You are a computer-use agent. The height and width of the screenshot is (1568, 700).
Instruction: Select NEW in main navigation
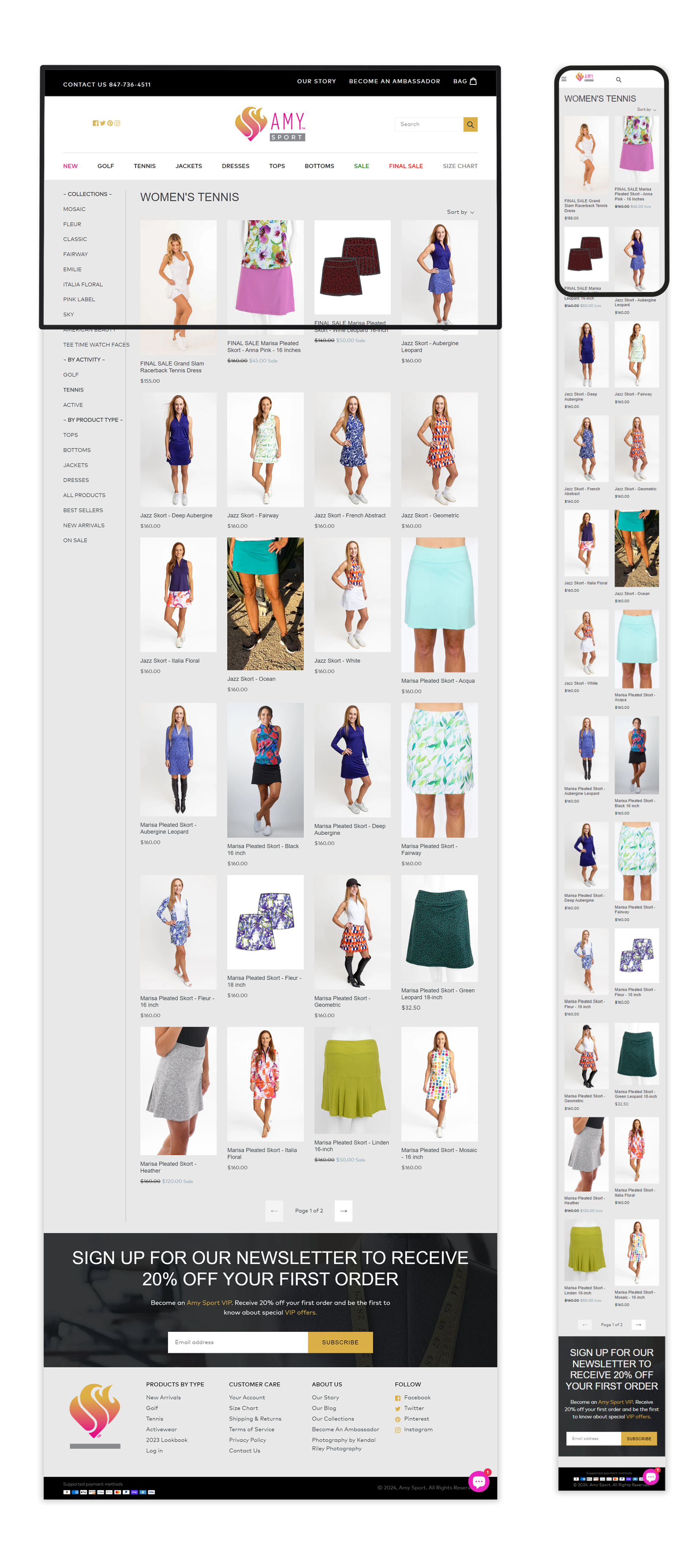70,166
